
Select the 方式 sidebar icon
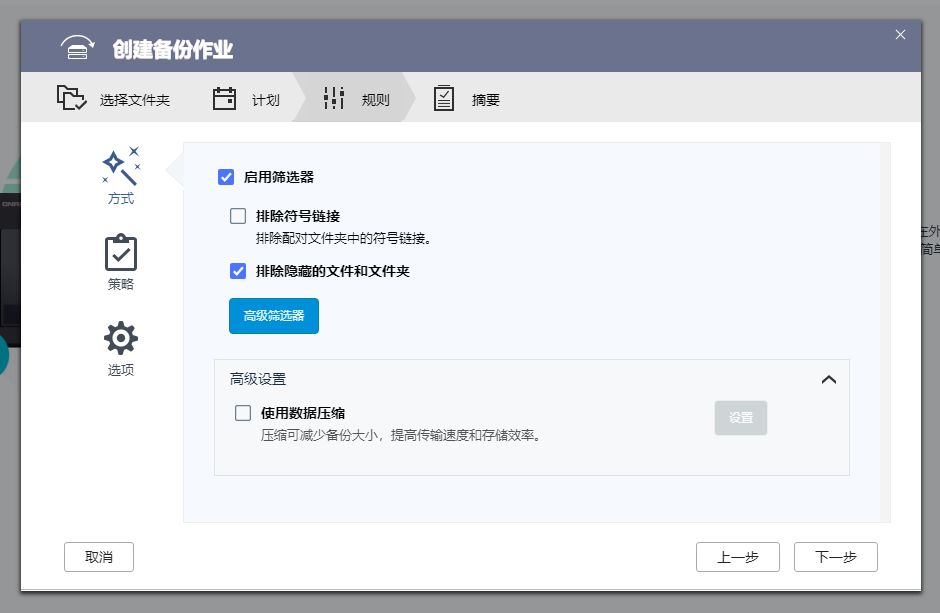pos(120,165)
